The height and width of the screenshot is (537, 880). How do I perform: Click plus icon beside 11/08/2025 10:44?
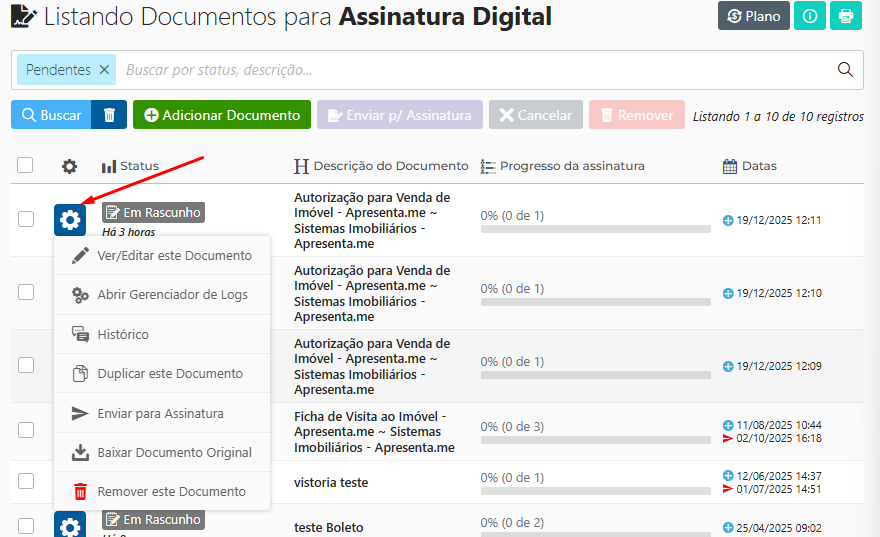click(x=728, y=425)
